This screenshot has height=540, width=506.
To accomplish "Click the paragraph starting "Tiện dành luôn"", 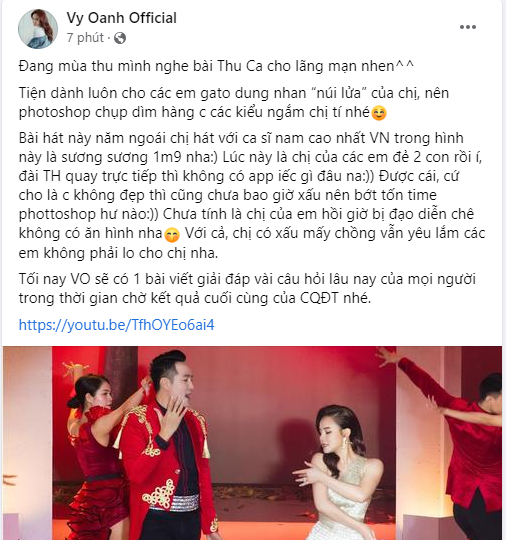I will click(x=234, y=103).
